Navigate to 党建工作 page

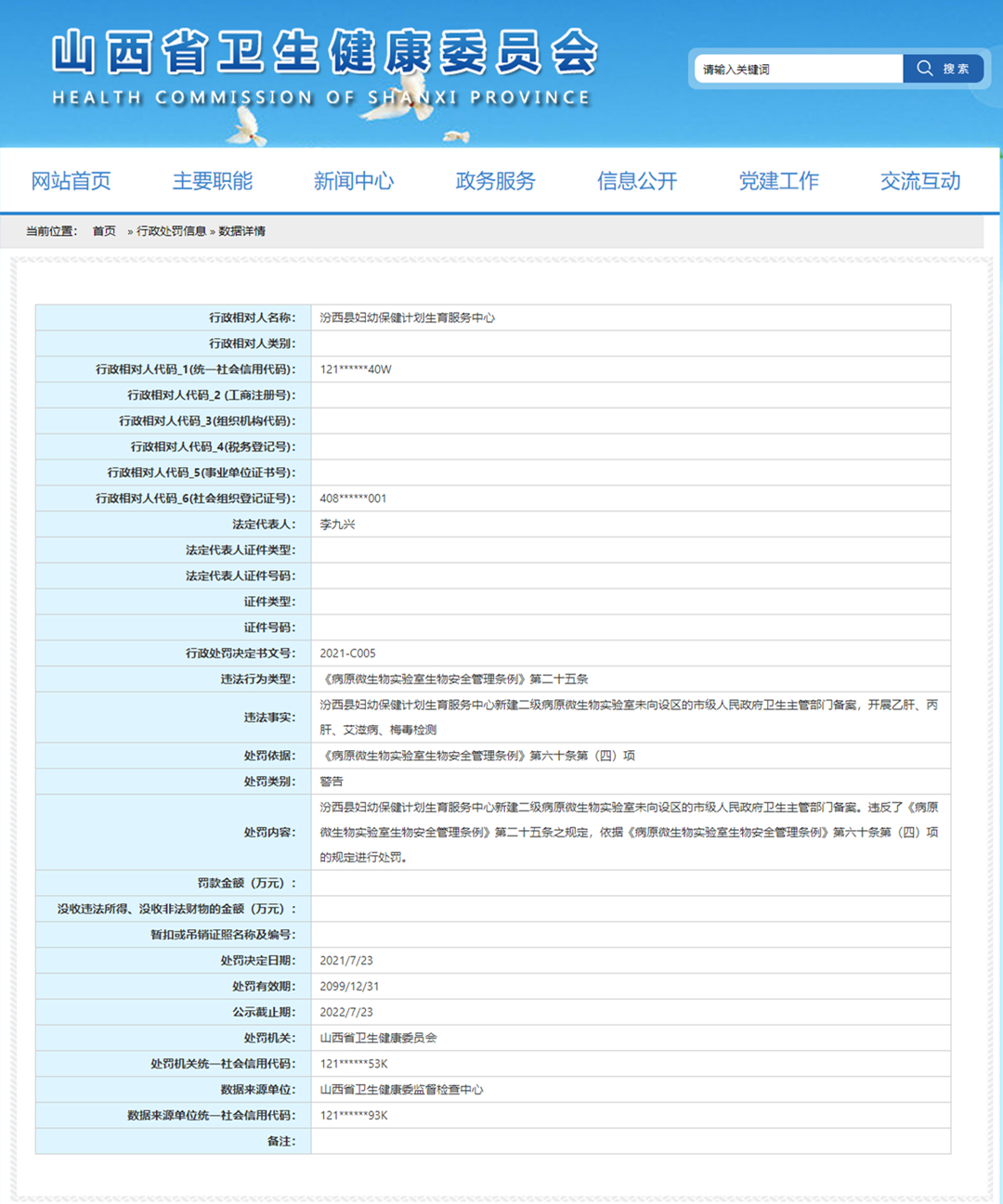tap(778, 181)
